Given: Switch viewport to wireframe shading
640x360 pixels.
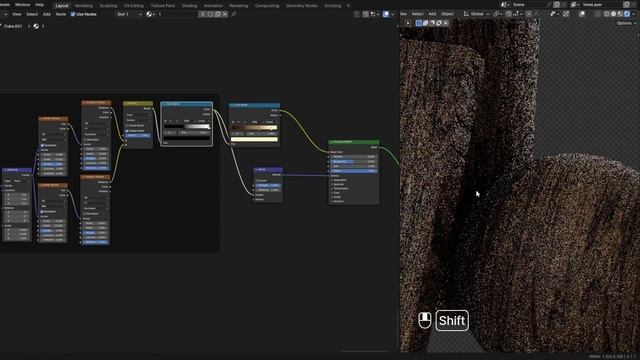Looking at the screenshot, I should 607,14.
